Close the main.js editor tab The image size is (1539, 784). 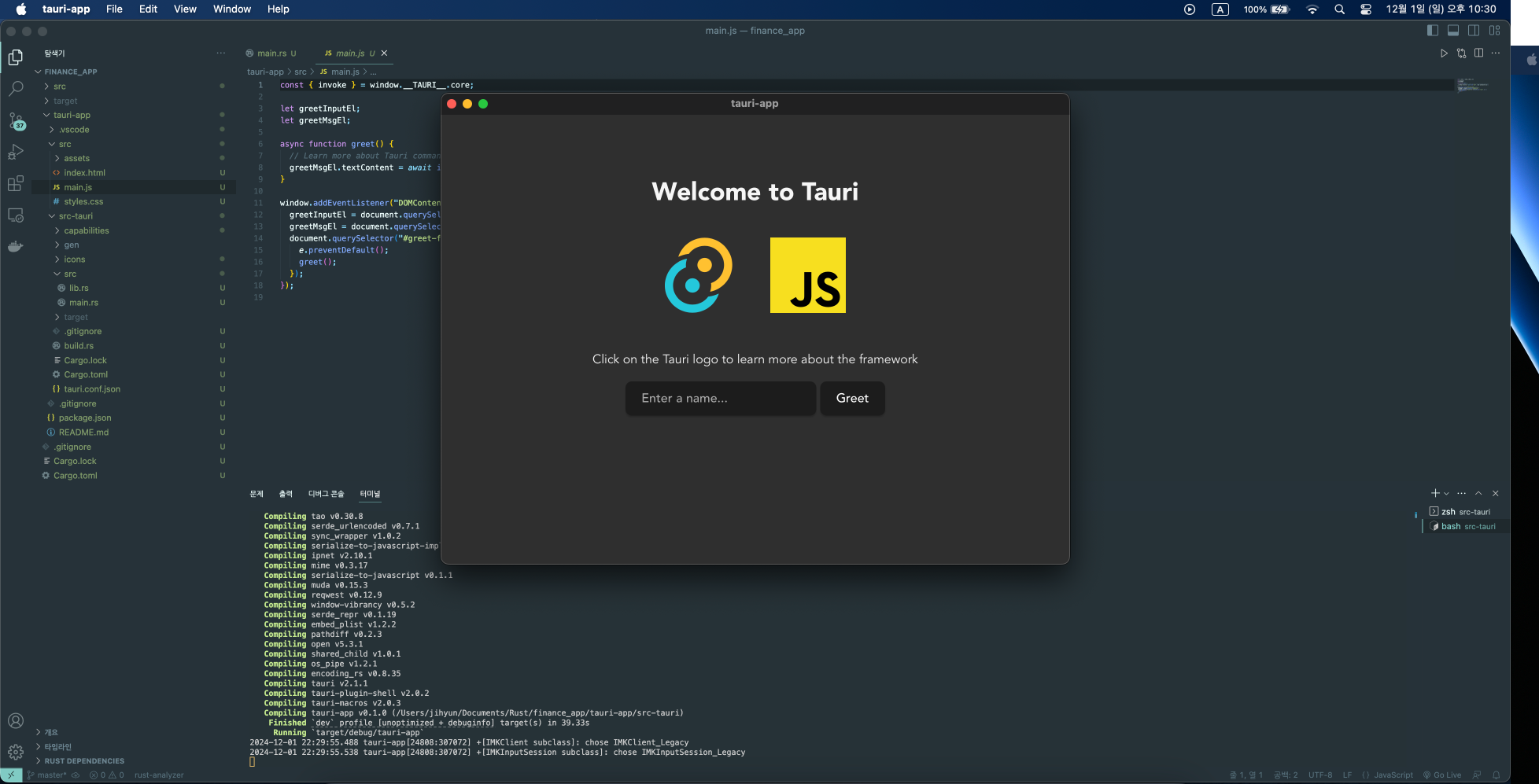point(384,53)
